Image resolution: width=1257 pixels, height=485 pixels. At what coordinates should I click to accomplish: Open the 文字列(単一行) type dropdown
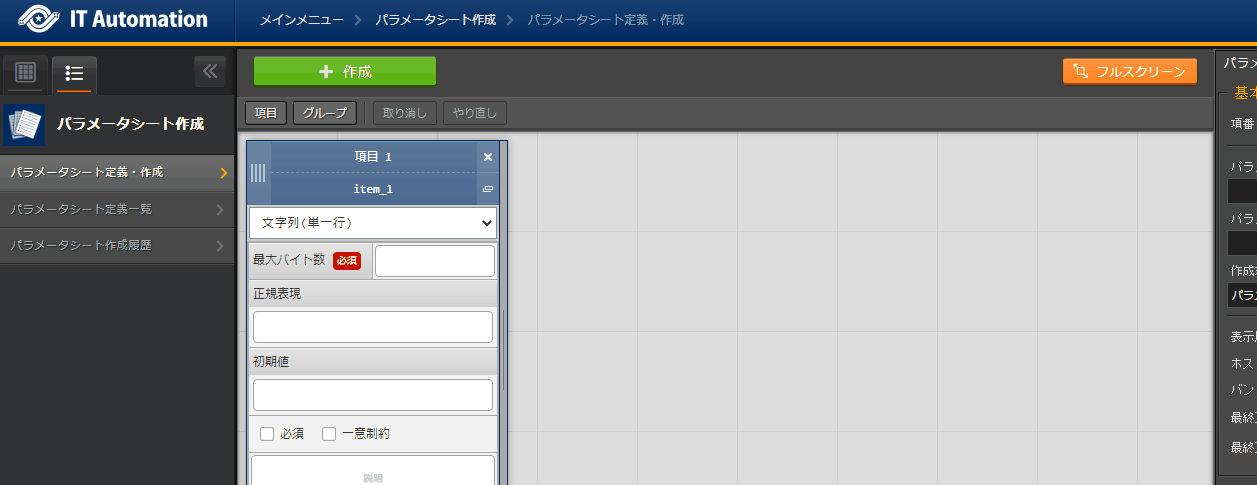pos(372,223)
